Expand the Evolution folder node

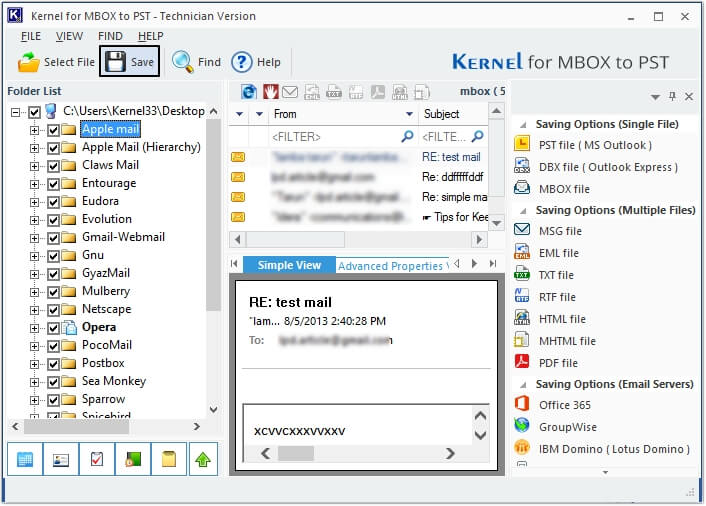click(x=34, y=220)
